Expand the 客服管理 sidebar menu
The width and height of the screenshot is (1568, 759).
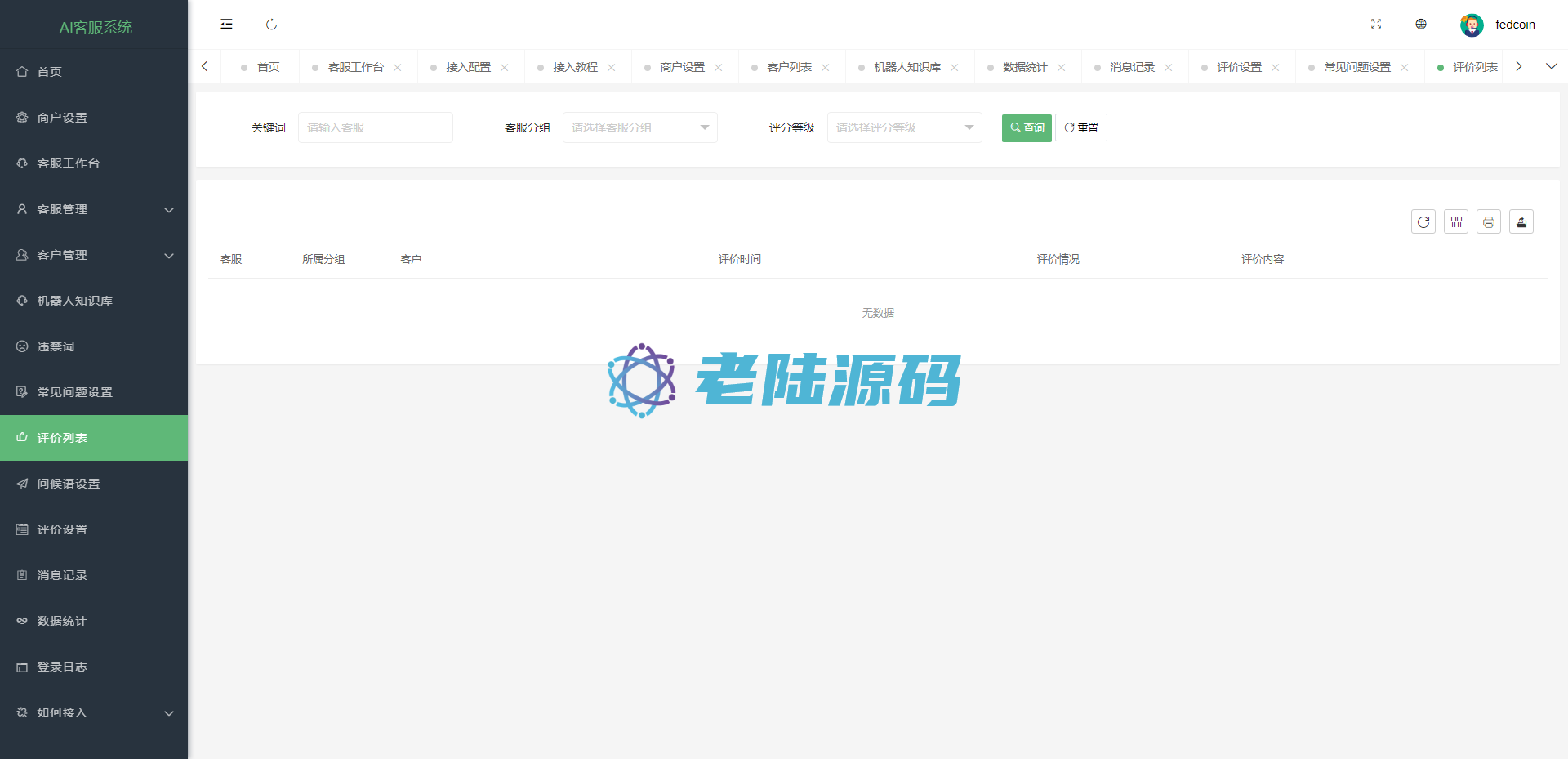(x=94, y=209)
